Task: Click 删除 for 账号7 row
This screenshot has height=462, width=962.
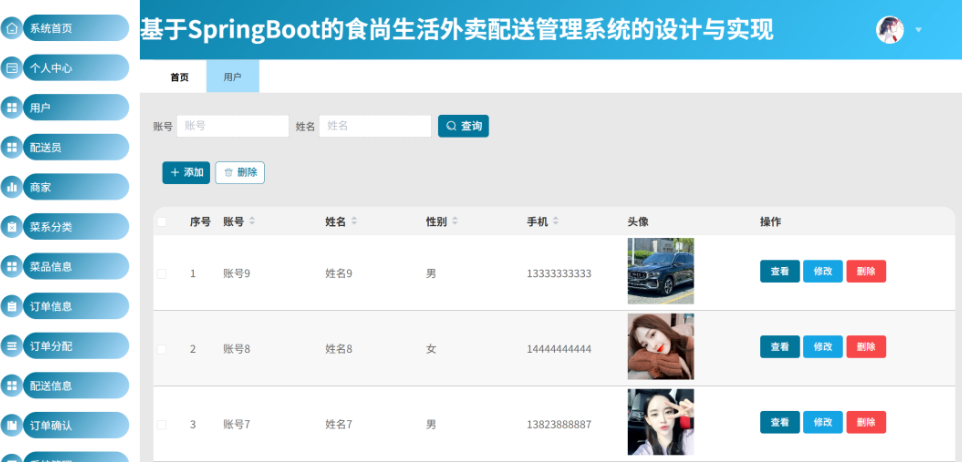Action: pyautogui.click(x=866, y=422)
